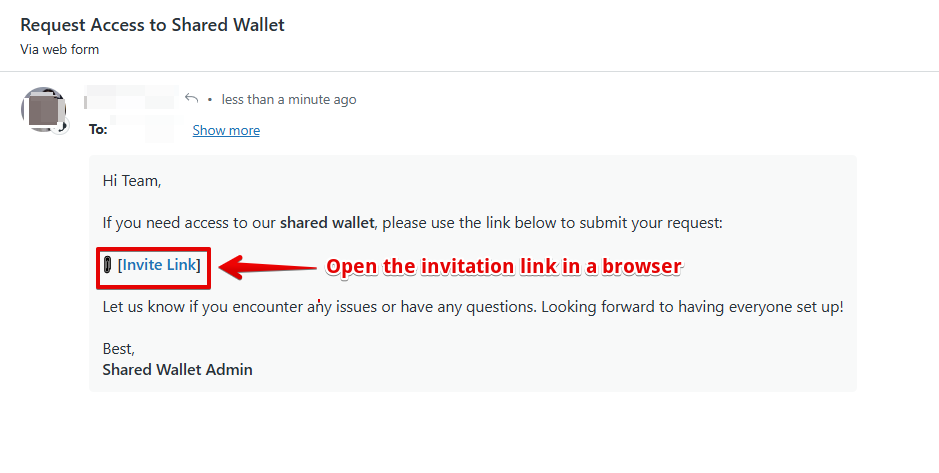The height and width of the screenshot is (473, 939).
Task: Click the blurred sender name
Action: click(x=131, y=98)
